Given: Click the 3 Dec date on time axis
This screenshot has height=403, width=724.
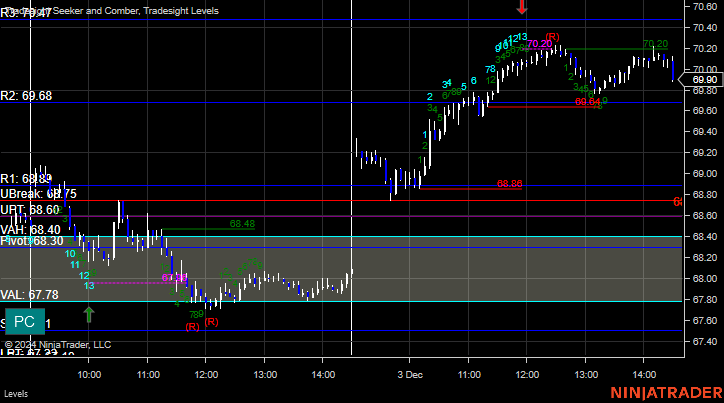Looking at the screenshot, I should [x=410, y=375].
